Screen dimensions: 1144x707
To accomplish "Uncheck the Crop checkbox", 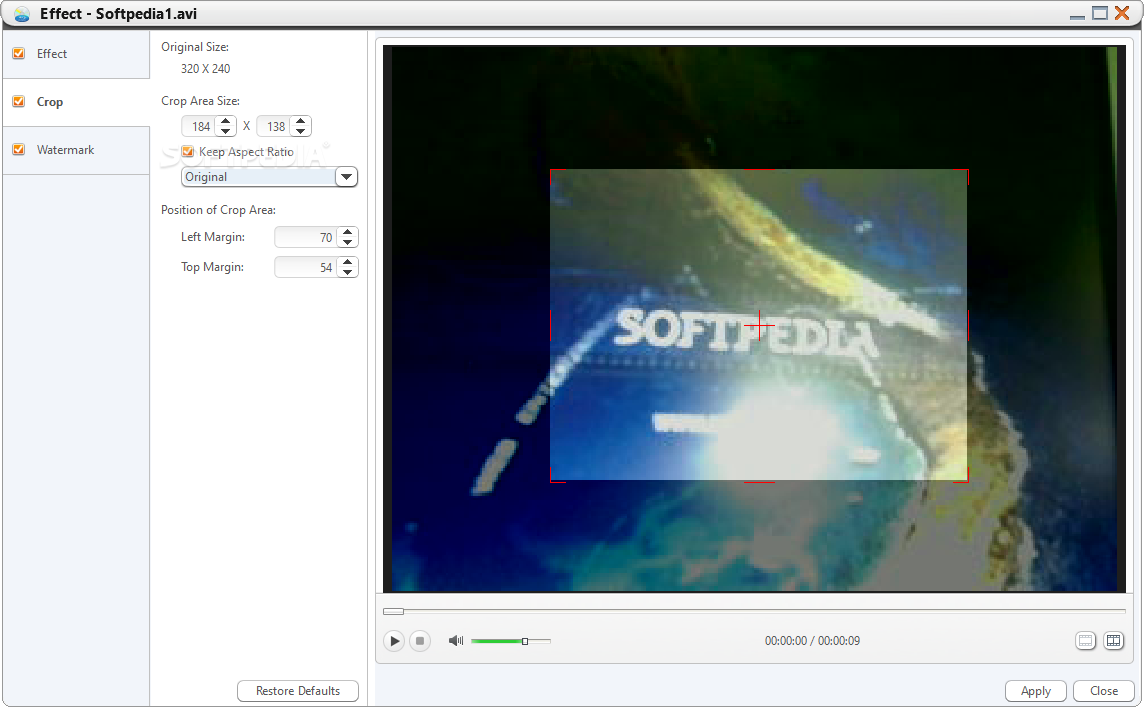I will (19, 101).
